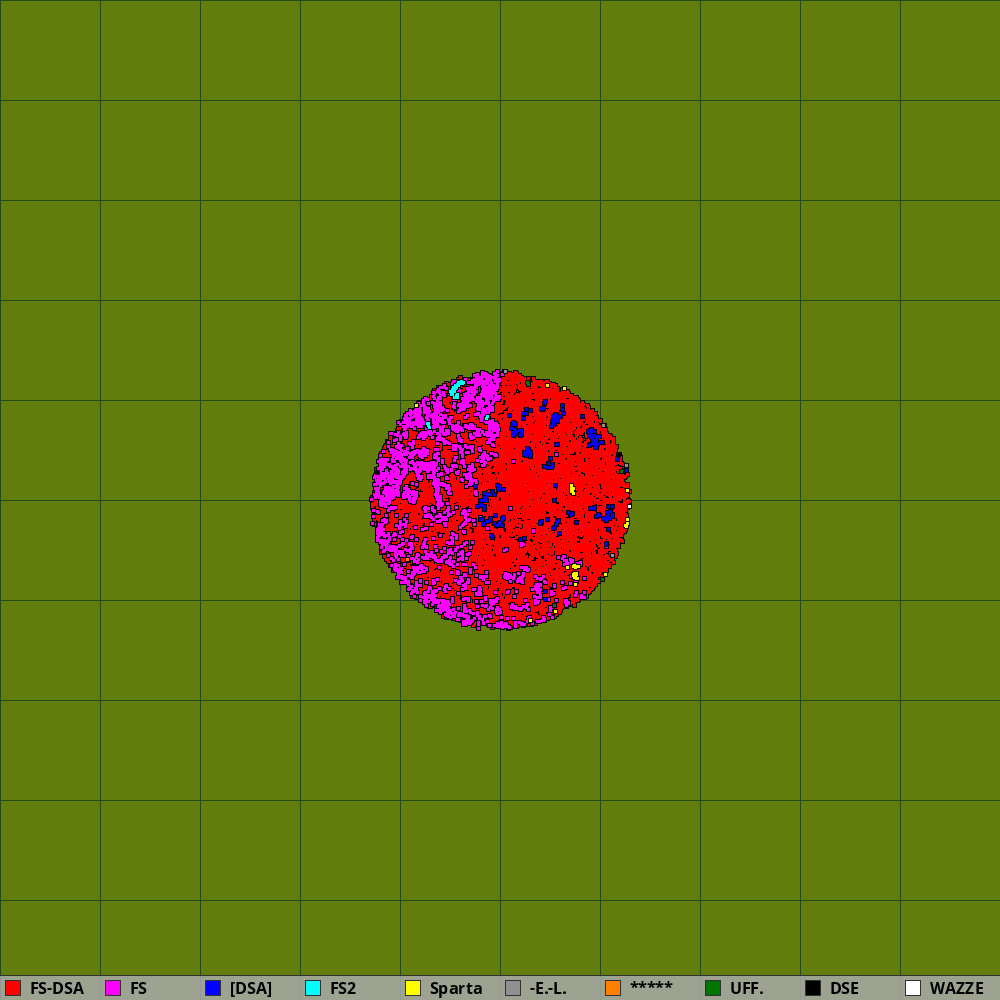1000x1000 pixels.
Task: Select the UFF. legend label
Action: point(747,988)
